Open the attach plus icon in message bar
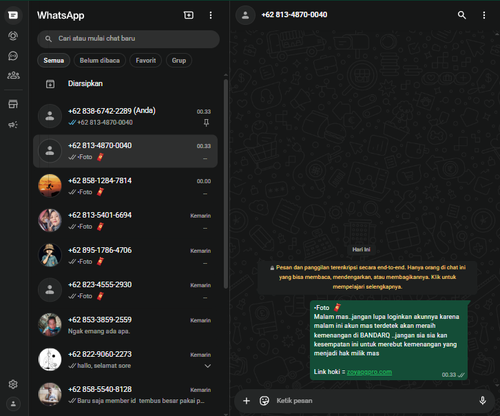Screen dimensions: 500x416 click(246, 401)
